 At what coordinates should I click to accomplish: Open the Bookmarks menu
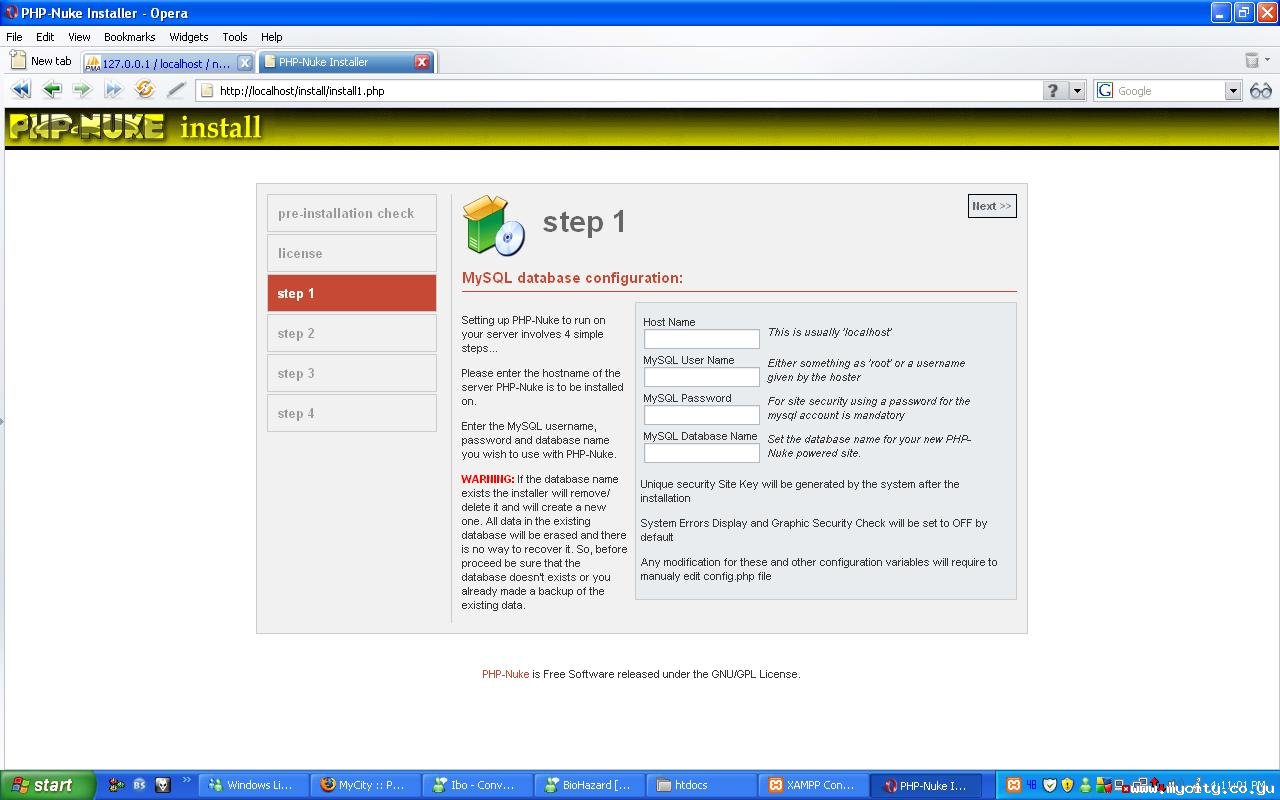130,37
